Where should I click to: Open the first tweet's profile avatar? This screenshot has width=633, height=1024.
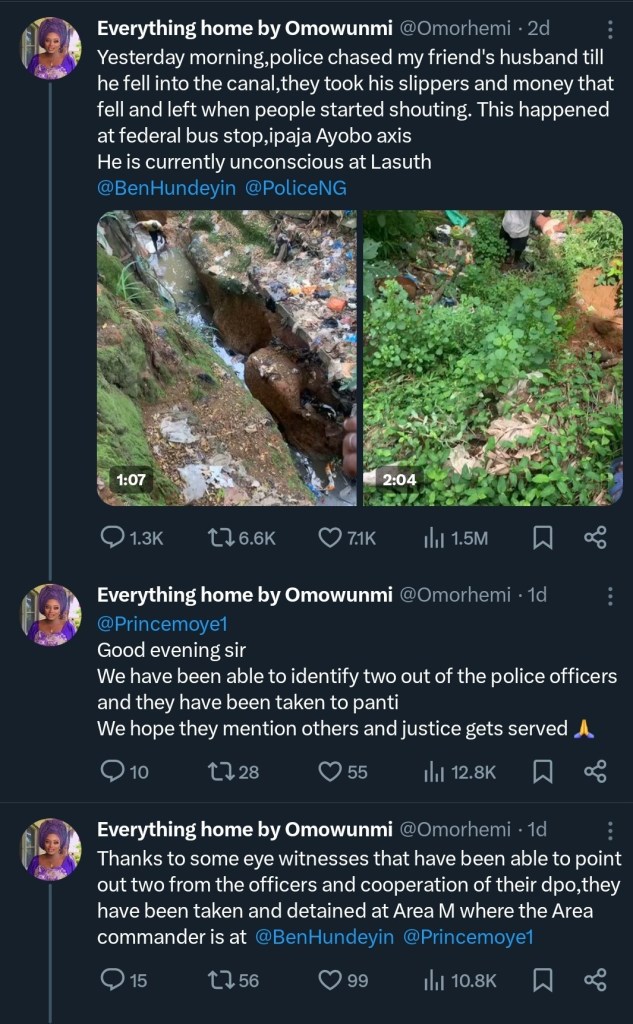pos(50,48)
